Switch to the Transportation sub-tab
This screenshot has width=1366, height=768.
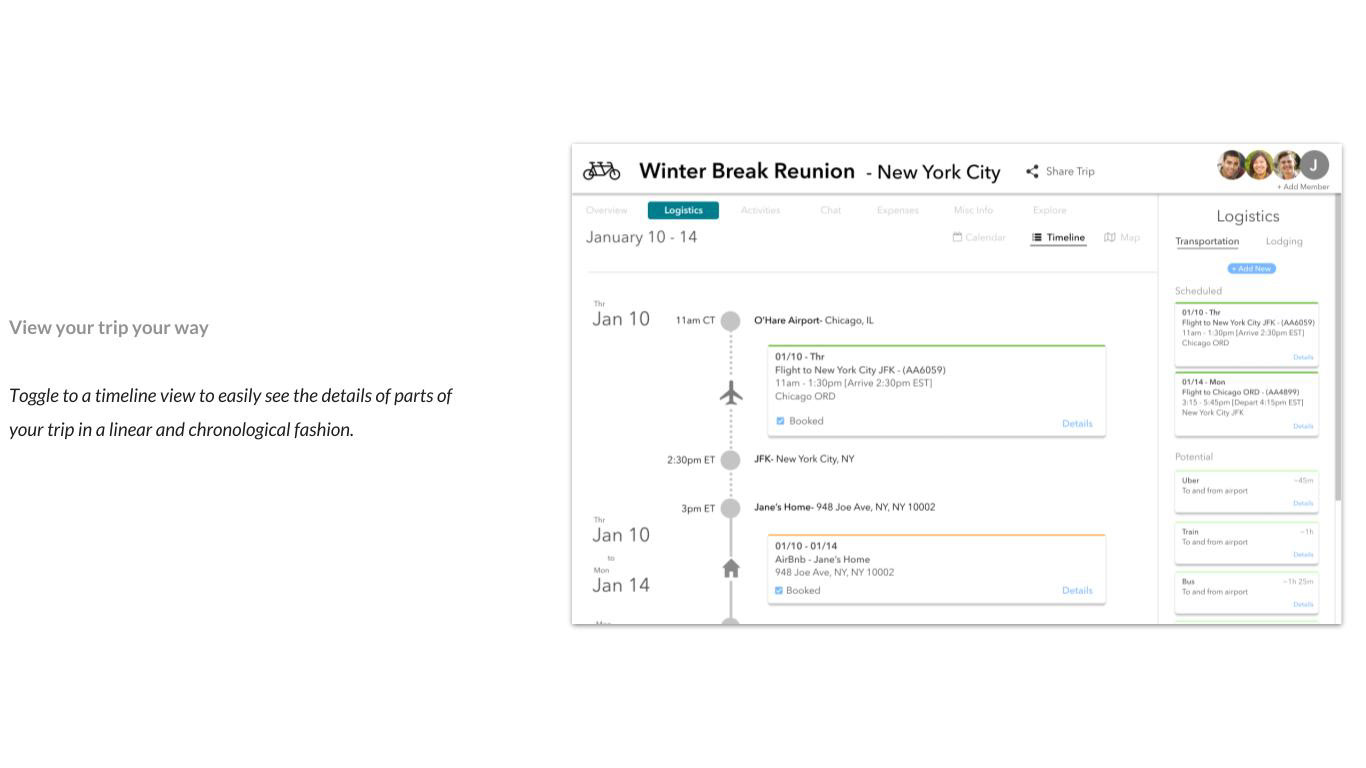pyautogui.click(x=1207, y=241)
